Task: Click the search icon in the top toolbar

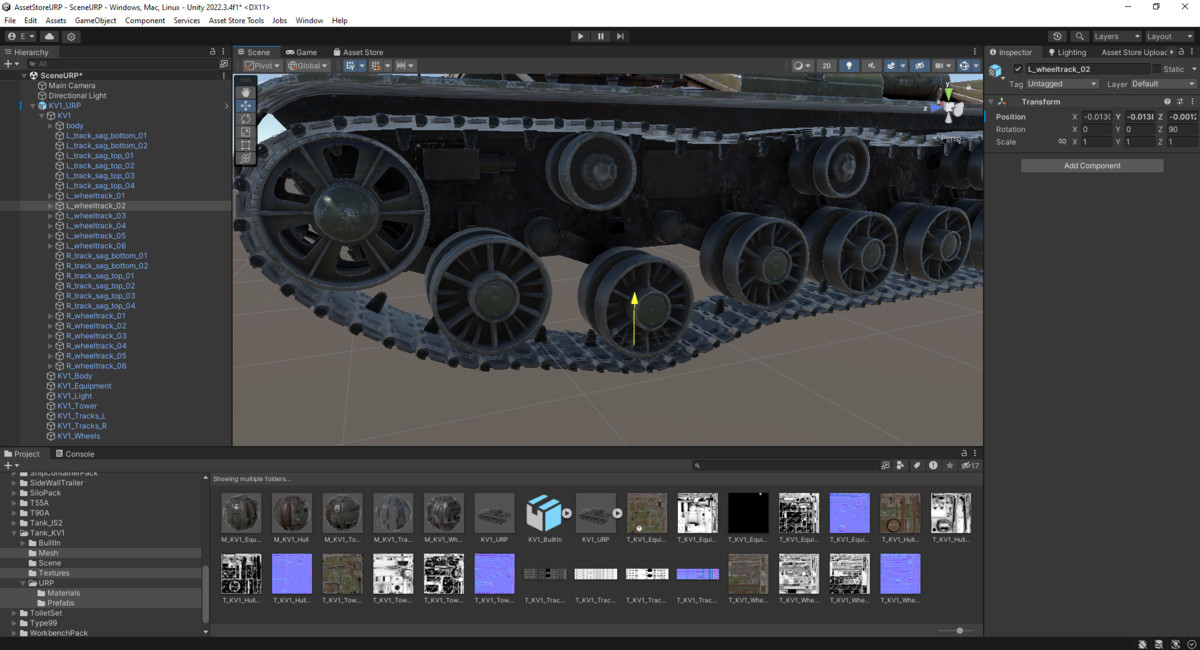Action: [1079, 36]
